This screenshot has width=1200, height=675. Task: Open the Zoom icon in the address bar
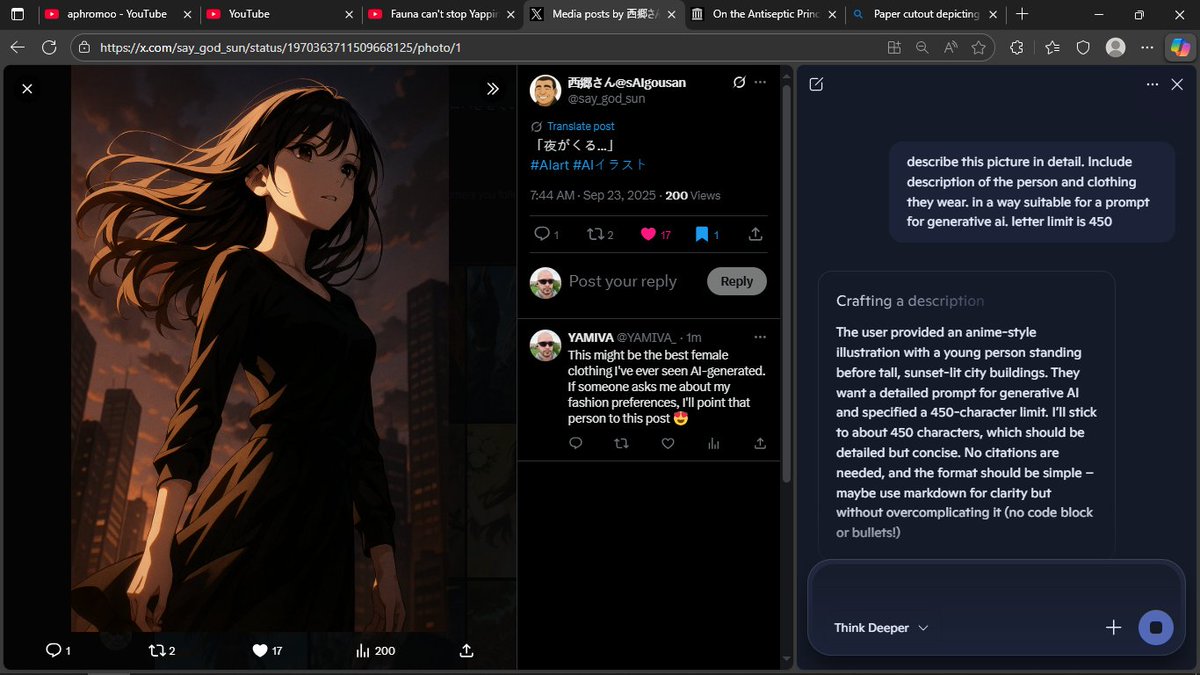921,47
